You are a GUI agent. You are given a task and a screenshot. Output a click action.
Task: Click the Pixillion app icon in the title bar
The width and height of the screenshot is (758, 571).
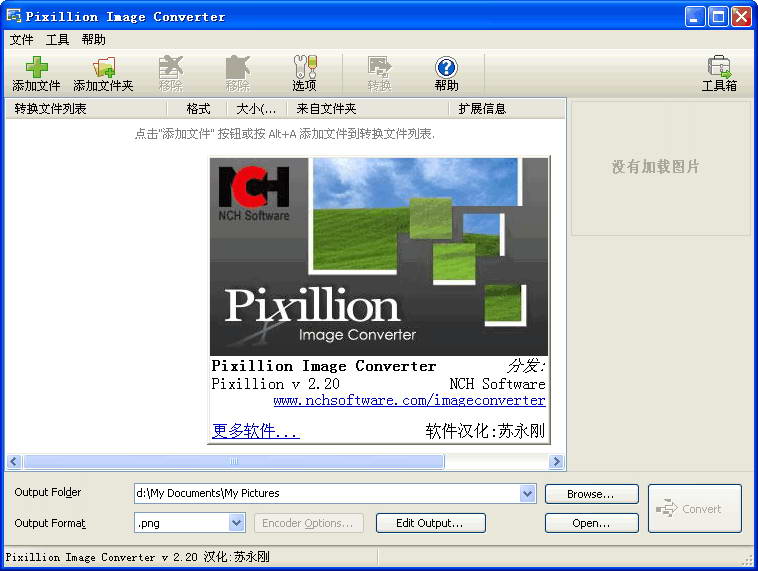pyautogui.click(x=14, y=16)
